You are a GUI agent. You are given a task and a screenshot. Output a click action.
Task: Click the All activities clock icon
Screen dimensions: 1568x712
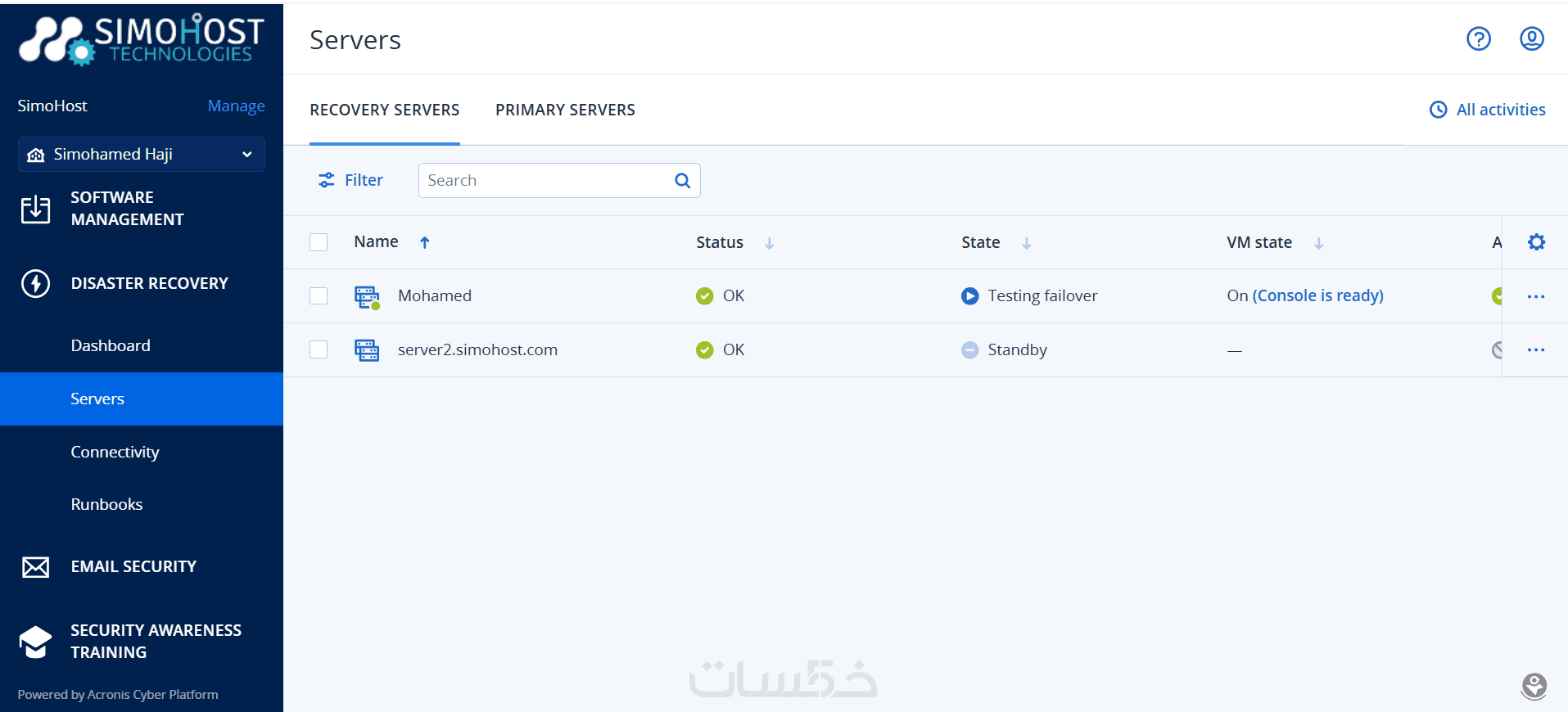coord(1438,110)
